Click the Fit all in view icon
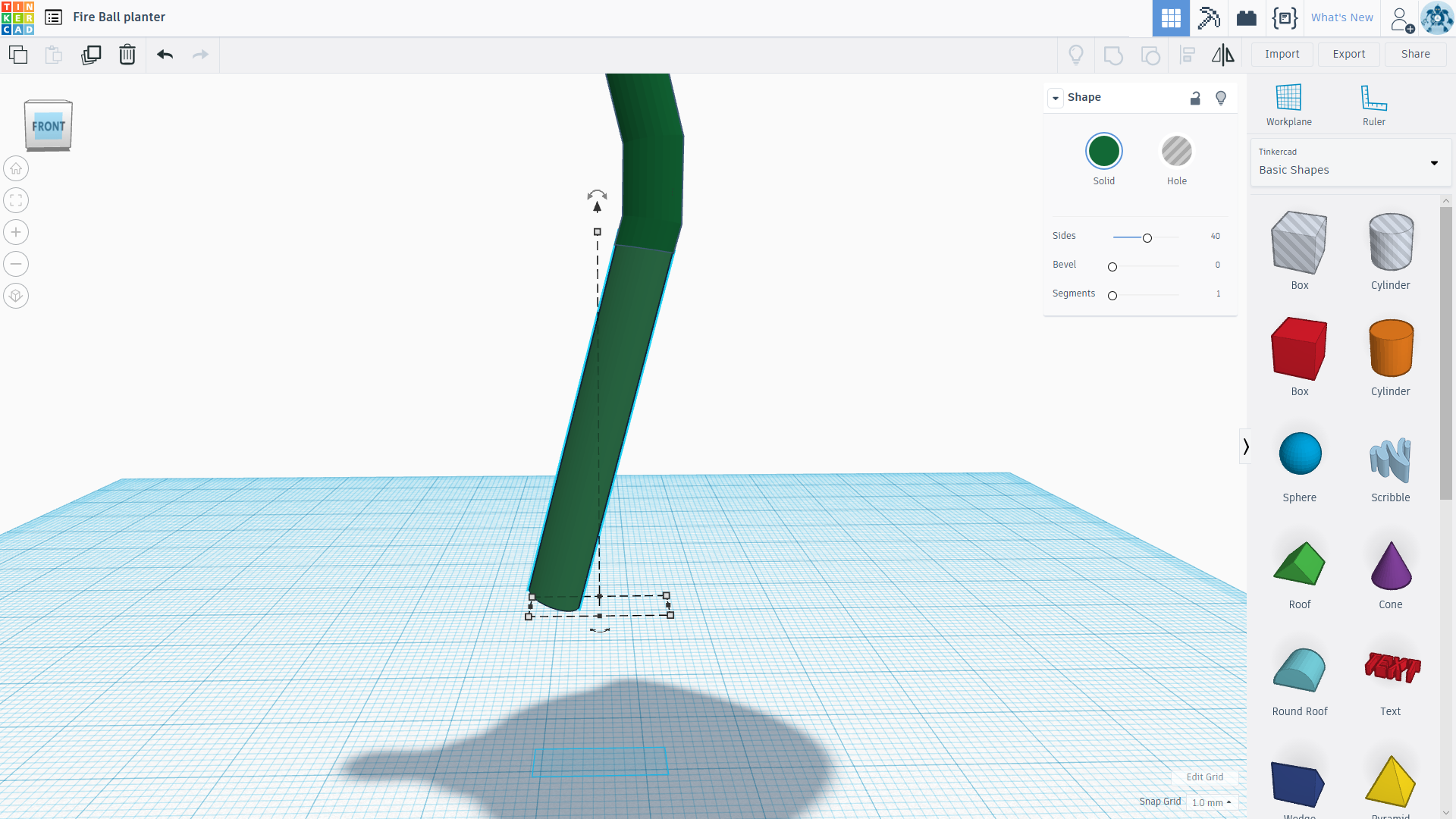 pos(16,200)
